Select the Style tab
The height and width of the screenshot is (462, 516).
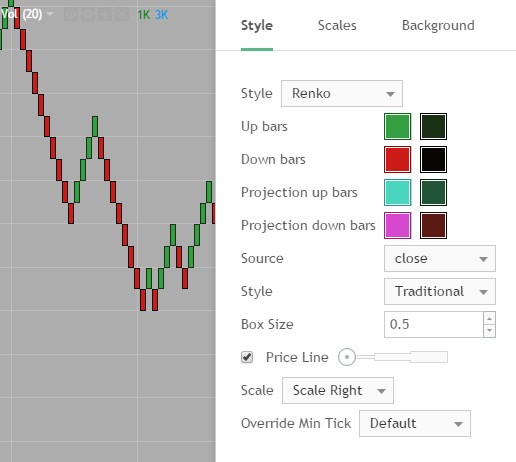pyautogui.click(x=257, y=26)
